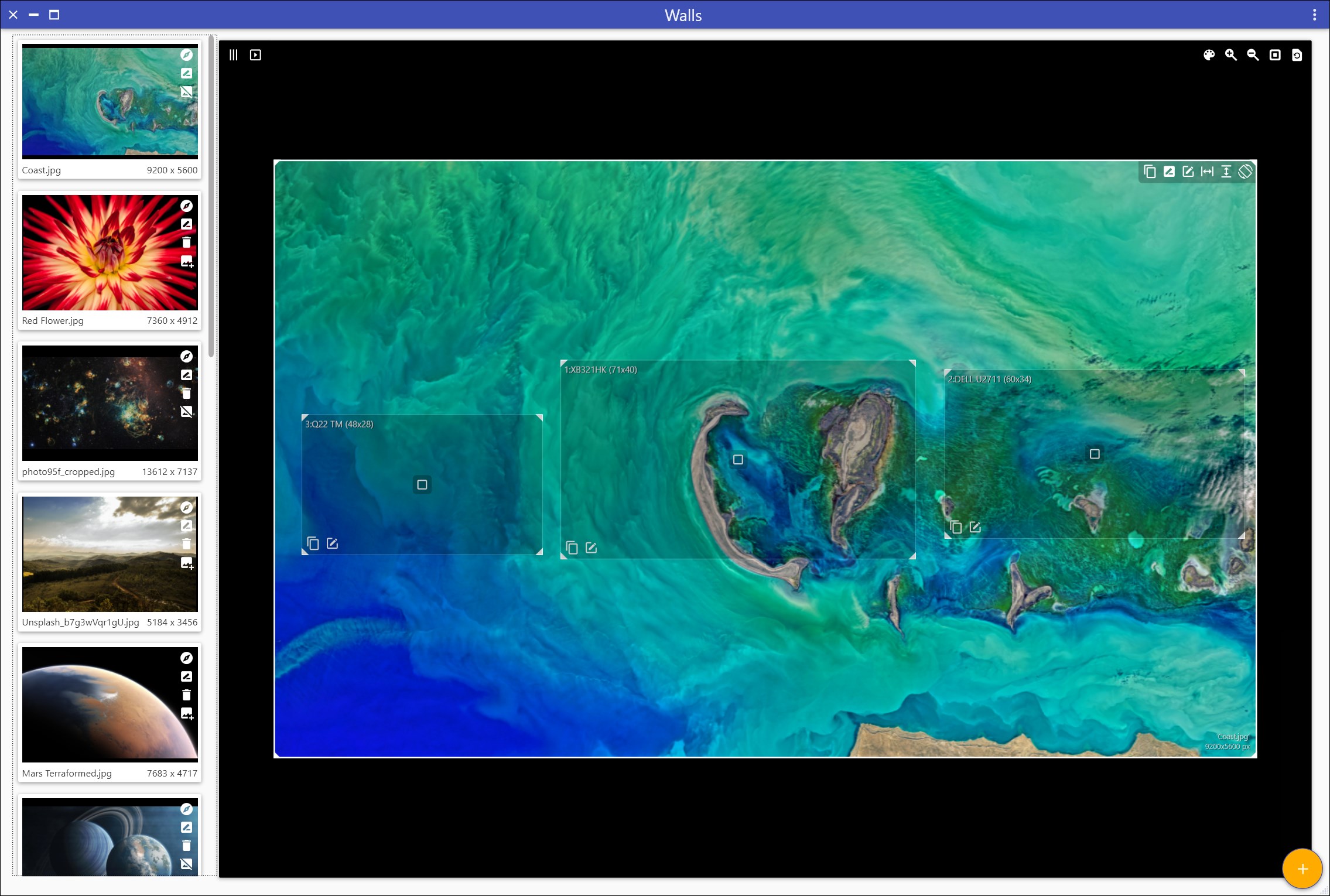The height and width of the screenshot is (896, 1330).
Task: Click compass icon on Unsplash_b7g3wVqr1gU.jpg
Action: pyautogui.click(x=186, y=508)
